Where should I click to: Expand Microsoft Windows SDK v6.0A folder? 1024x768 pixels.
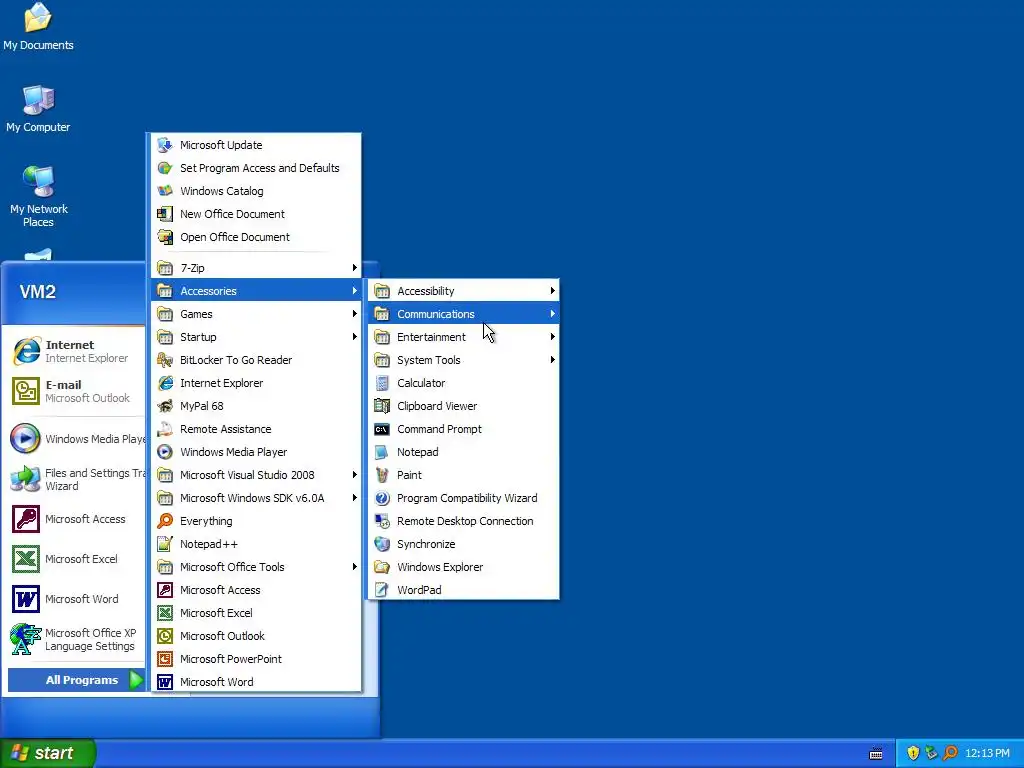pos(256,498)
